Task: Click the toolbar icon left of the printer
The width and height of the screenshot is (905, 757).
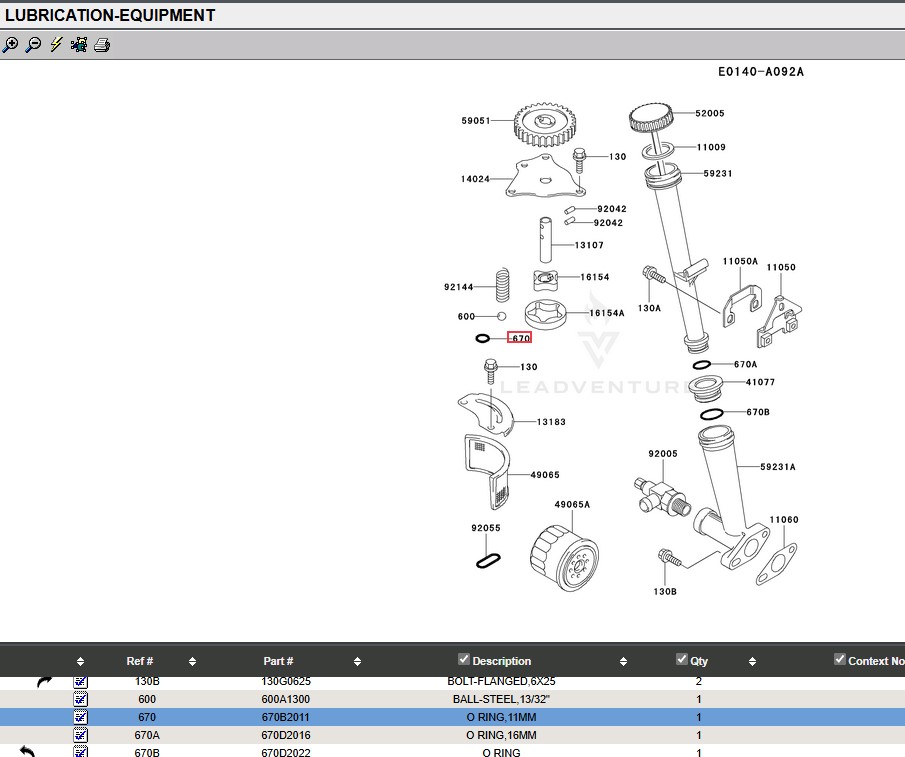Action: [79, 45]
